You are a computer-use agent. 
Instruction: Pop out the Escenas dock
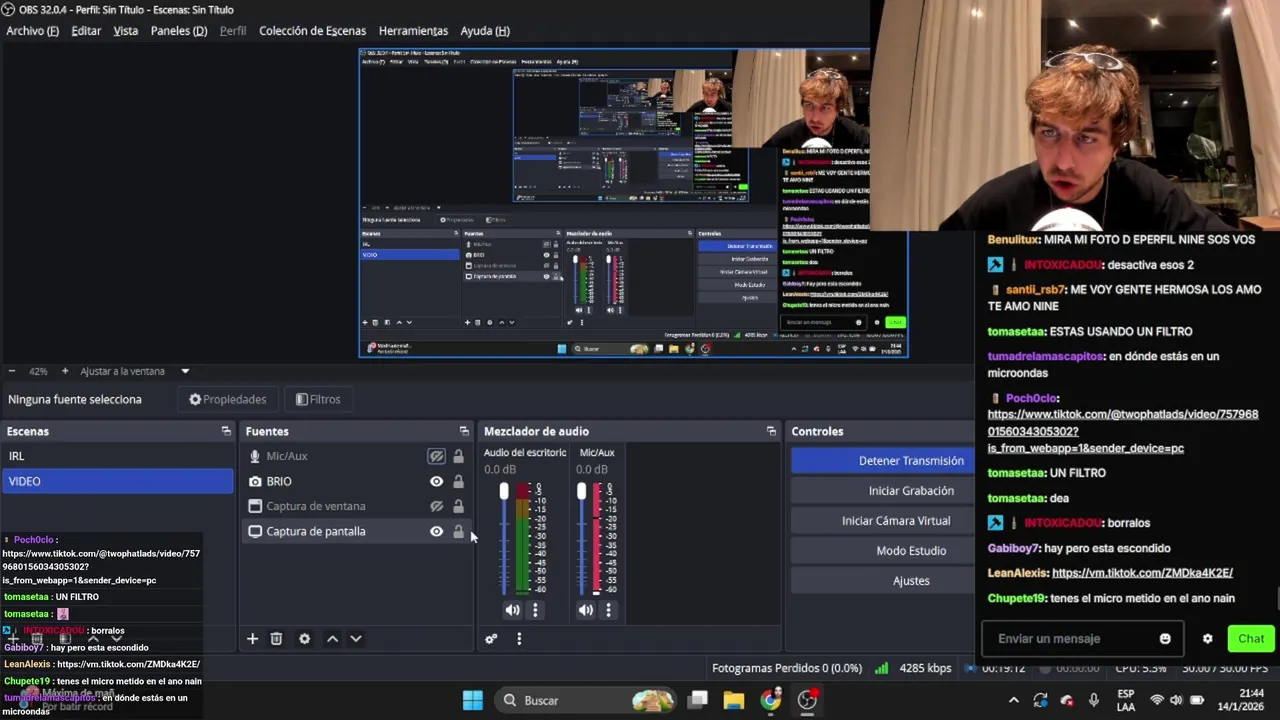(226, 431)
